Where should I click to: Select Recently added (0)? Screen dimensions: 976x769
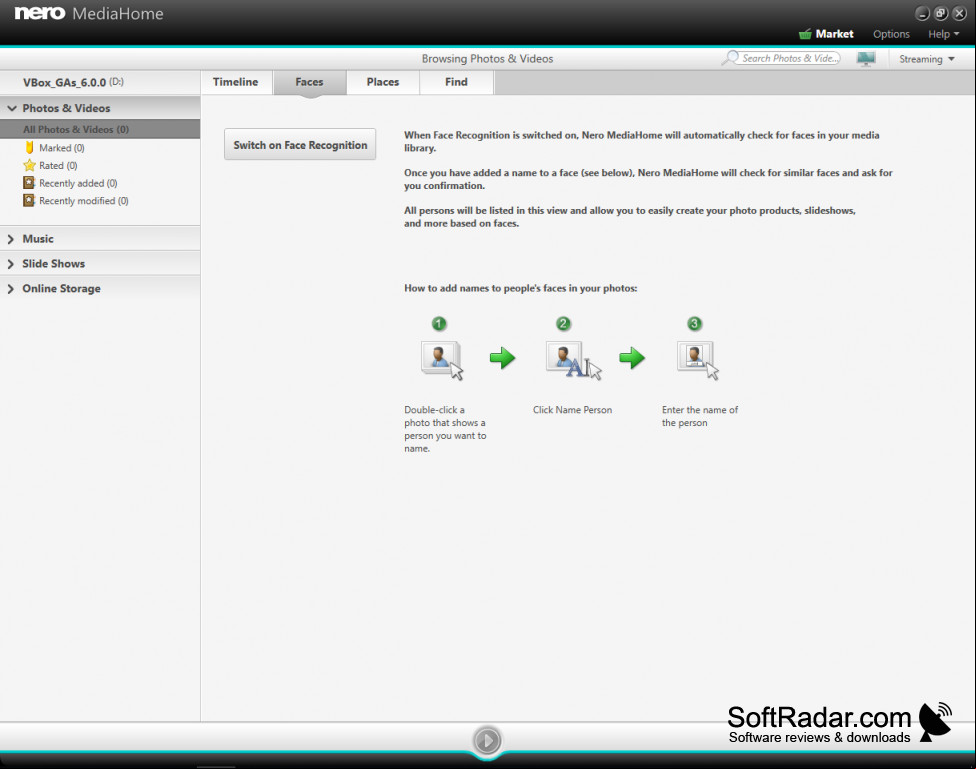tap(78, 183)
